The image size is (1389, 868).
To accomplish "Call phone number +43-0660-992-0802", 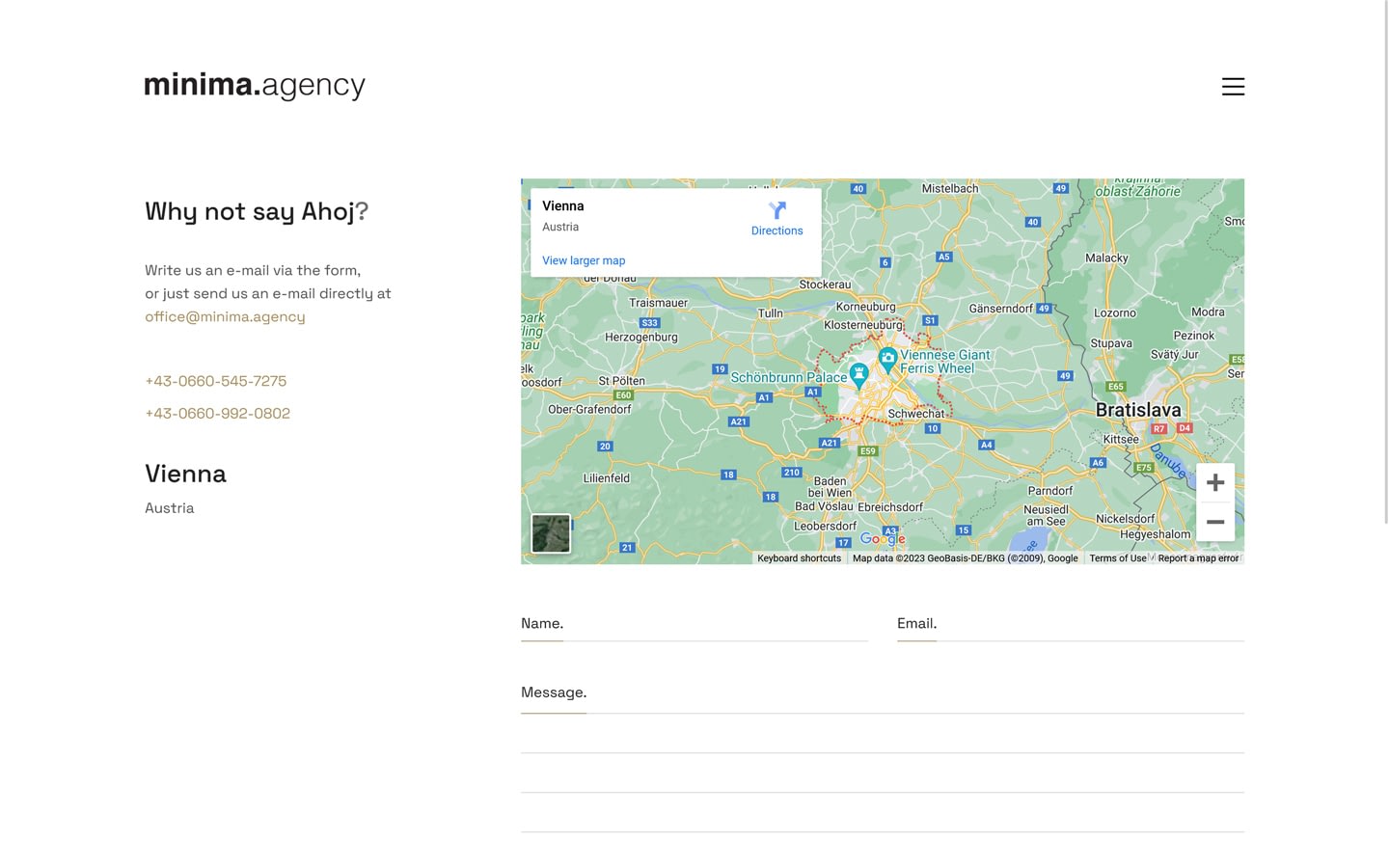I will click(217, 413).
